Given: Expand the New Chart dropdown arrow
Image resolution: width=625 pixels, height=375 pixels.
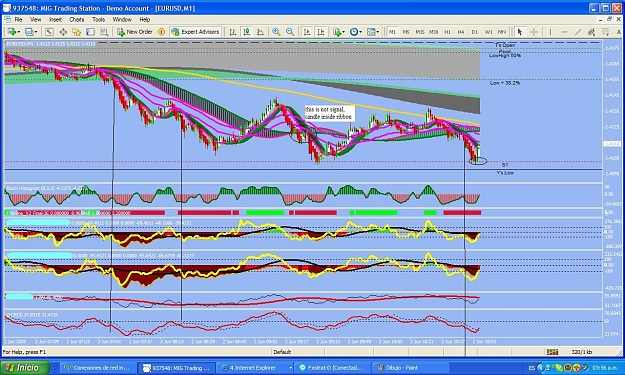Looking at the screenshot, I should coord(18,32).
